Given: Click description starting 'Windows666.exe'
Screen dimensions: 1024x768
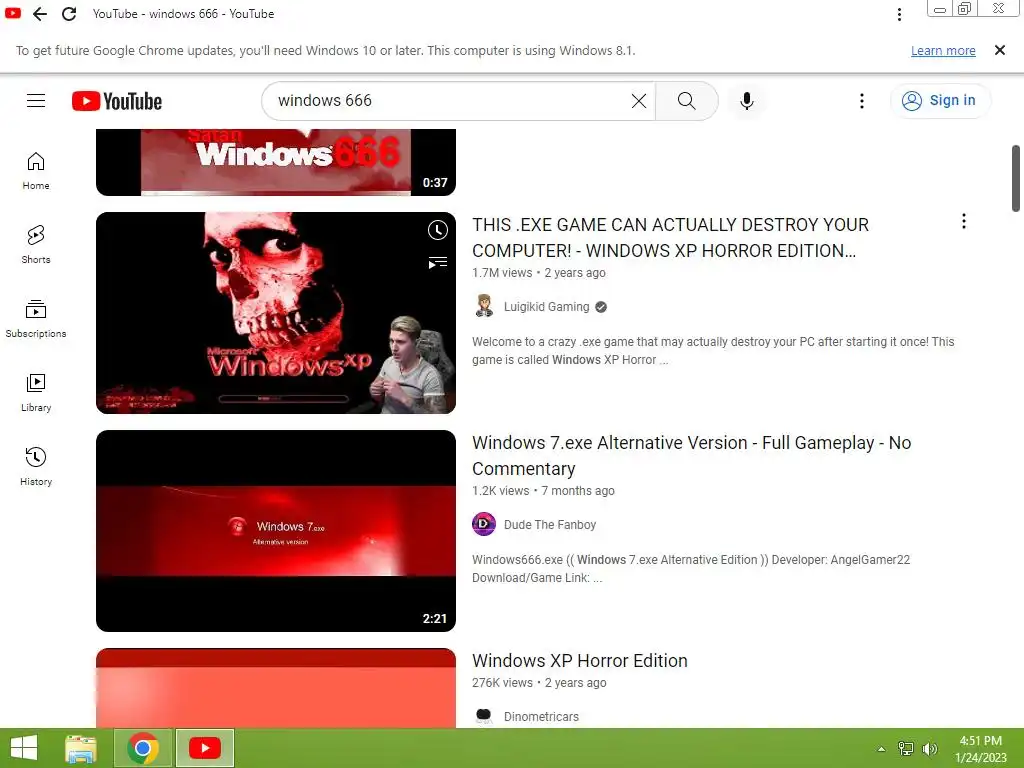Looking at the screenshot, I should pyautogui.click(x=691, y=569).
